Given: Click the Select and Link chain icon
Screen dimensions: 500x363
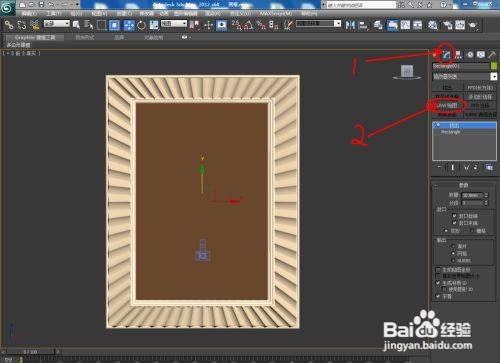Looking at the screenshot, I should coord(9,25).
